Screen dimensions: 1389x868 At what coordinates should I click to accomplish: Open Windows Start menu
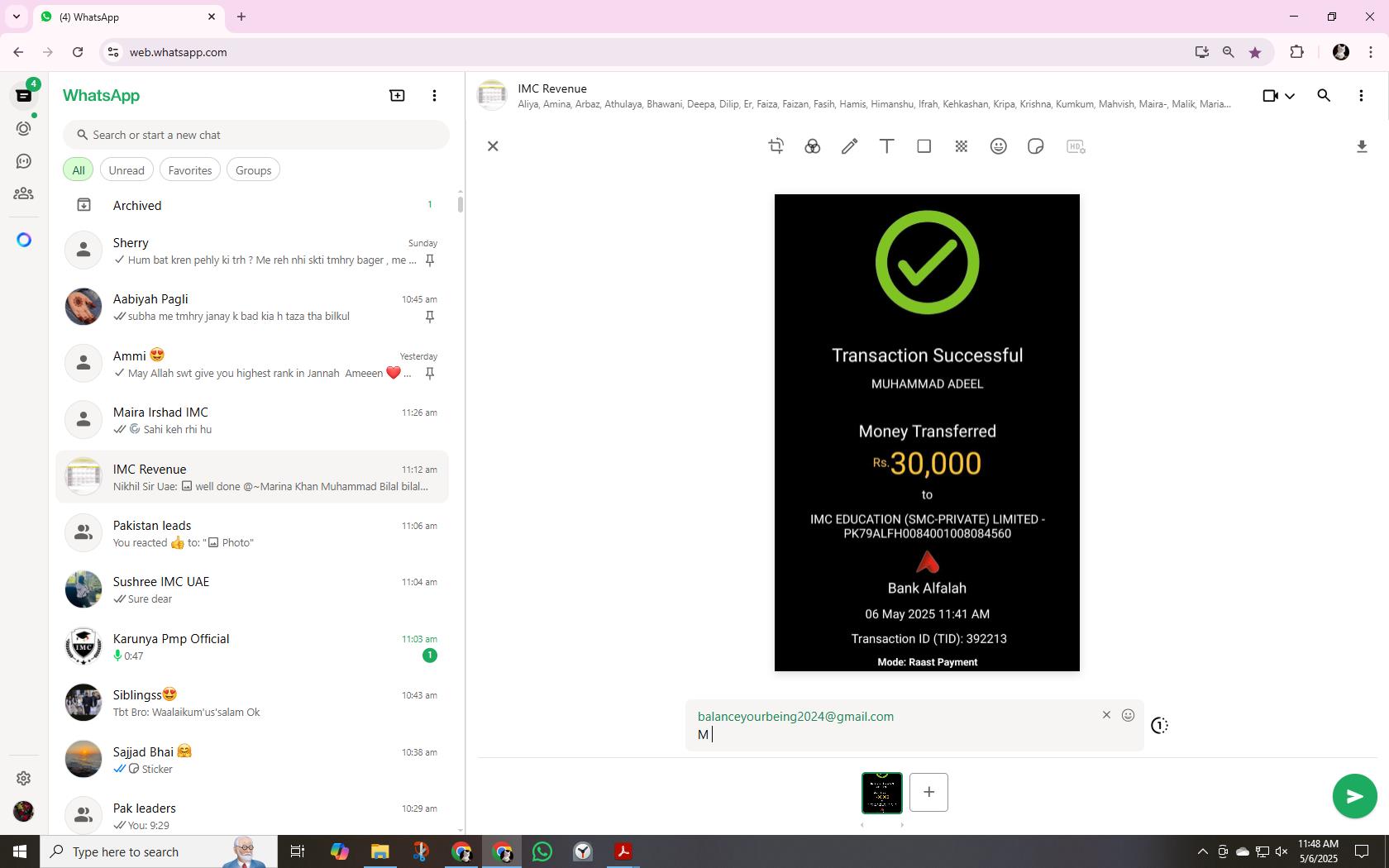pyautogui.click(x=20, y=851)
